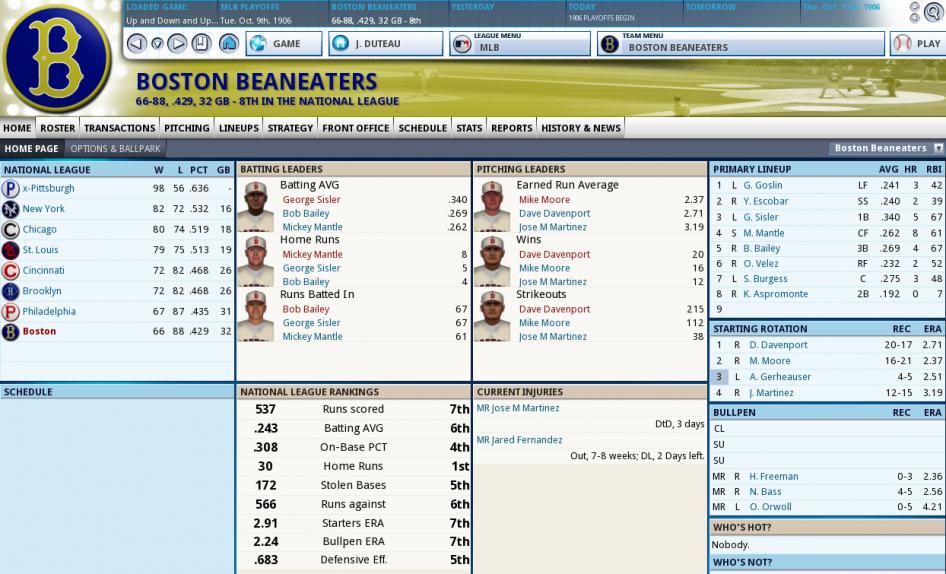
Task: Open the MLB league menu
Action: point(519,43)
